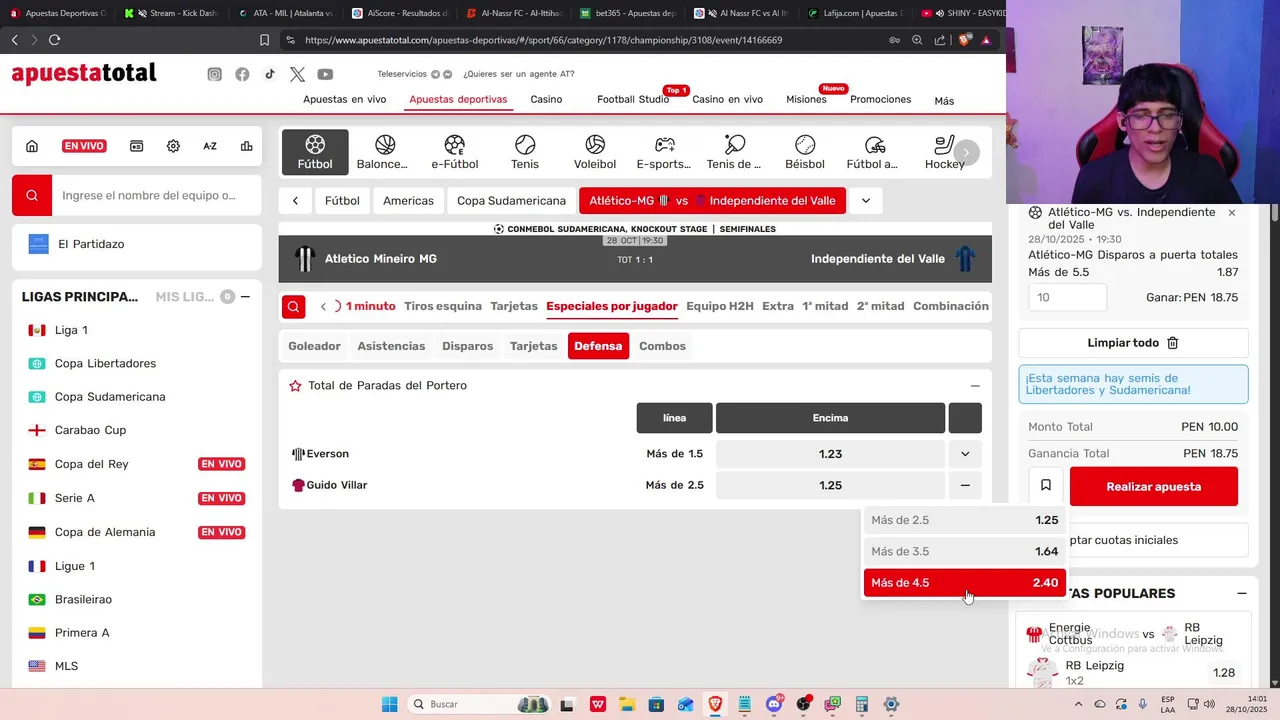
Task: Go to home icon in sidebar
Action: [x=32, y=146]
